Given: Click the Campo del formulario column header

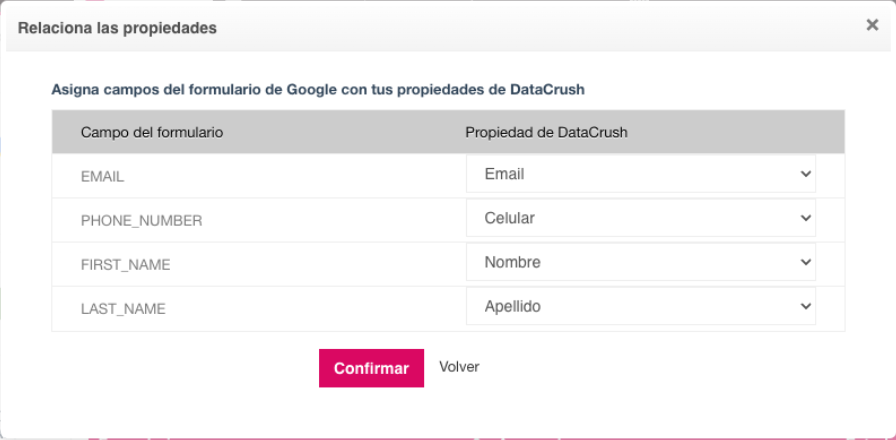Looking at the screenshot, I should click(151, 132).
